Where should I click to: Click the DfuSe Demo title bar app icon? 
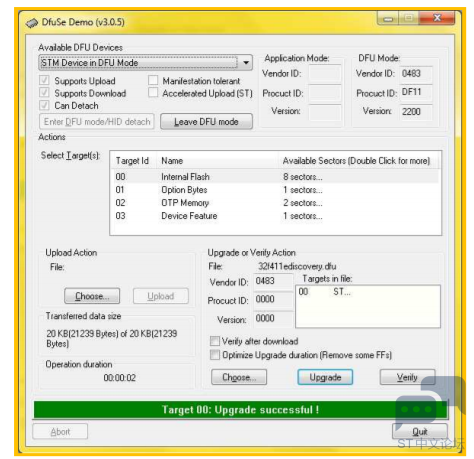click(32, 23)
